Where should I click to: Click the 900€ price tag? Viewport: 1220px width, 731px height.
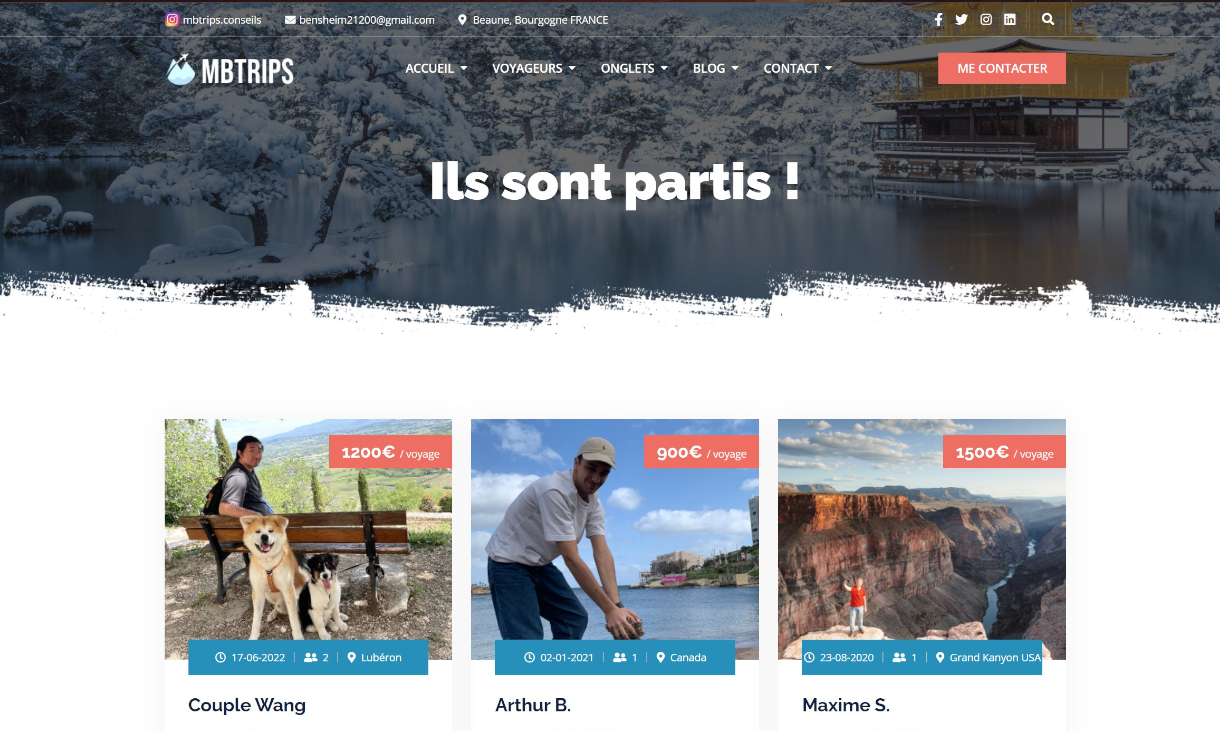tap(701, 452)
